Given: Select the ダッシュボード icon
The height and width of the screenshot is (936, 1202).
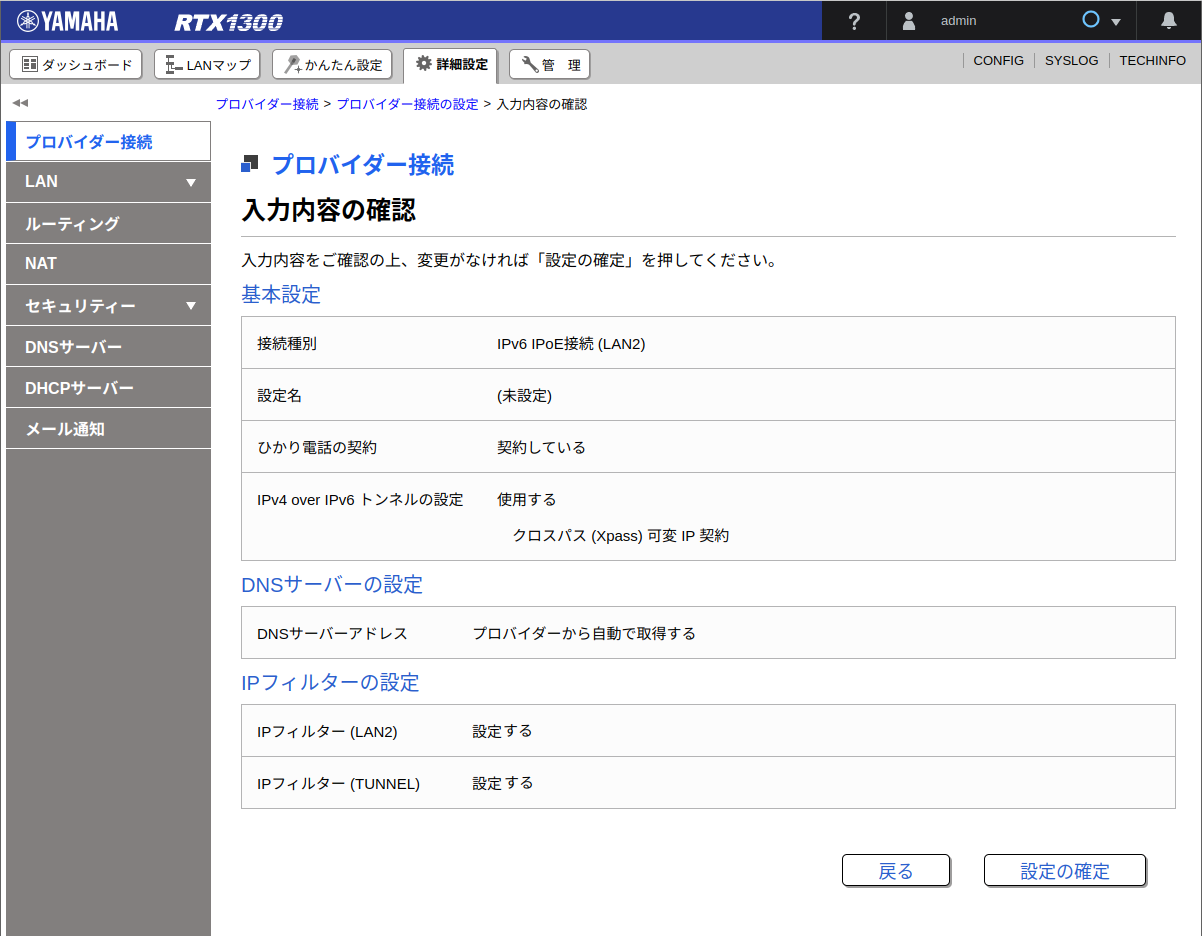Looking at the screenshot, I should click(30, 64).
